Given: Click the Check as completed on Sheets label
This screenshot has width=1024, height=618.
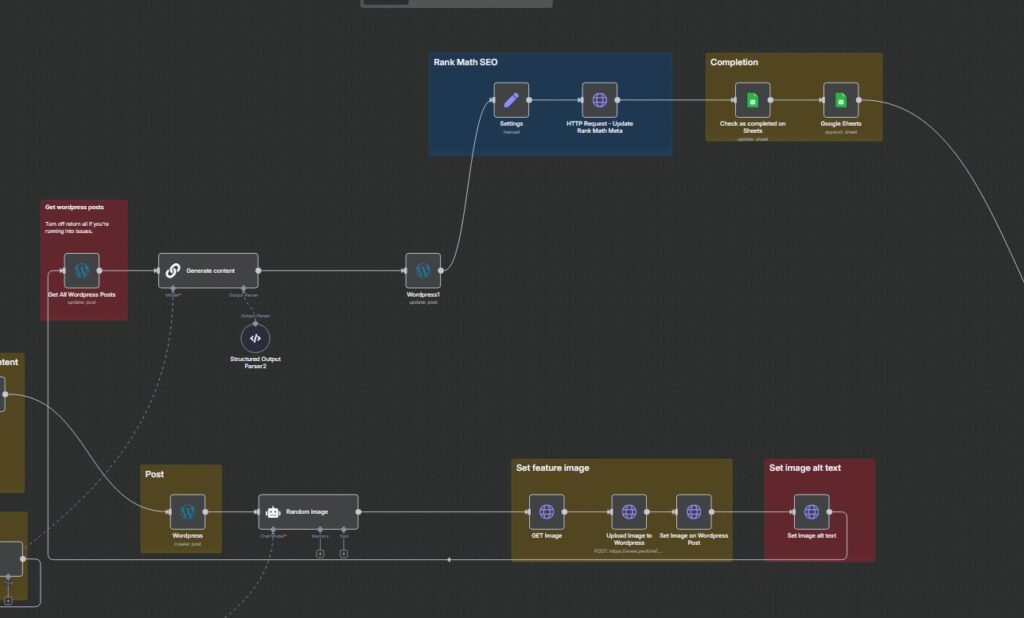Looking at the screenshot, I should point(752,127).
